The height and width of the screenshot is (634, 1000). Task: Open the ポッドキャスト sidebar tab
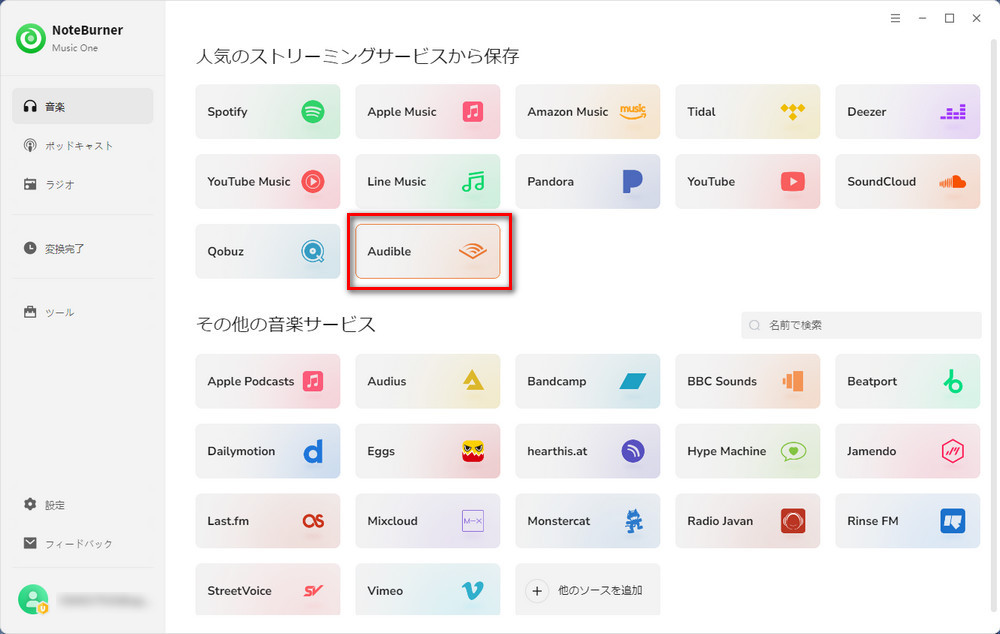83,145
